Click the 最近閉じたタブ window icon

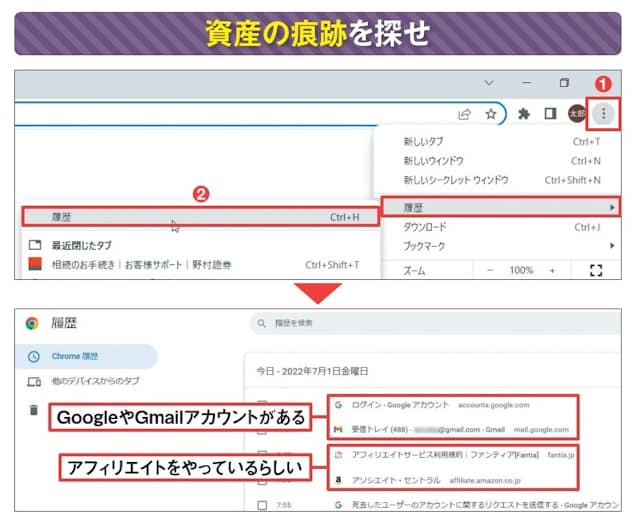[x=35, y=245]
